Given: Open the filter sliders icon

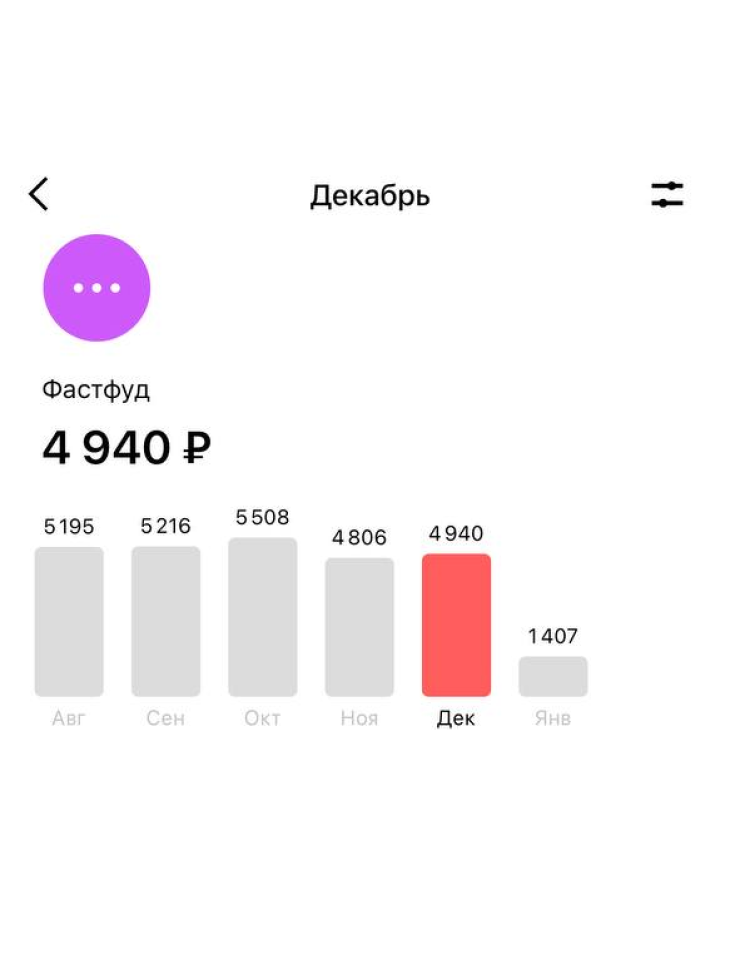Looking at the screenshot, I should tap(667, 194).
